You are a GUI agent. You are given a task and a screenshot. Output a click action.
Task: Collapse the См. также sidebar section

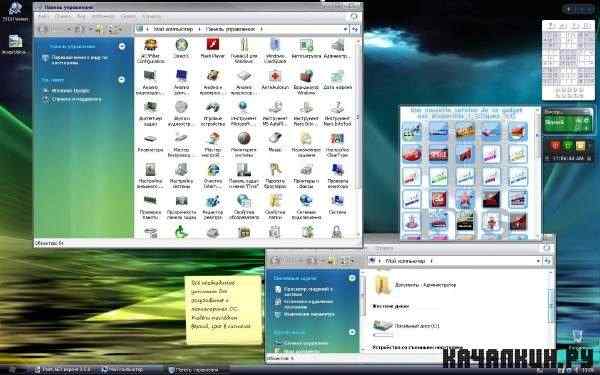coord(122,80)
